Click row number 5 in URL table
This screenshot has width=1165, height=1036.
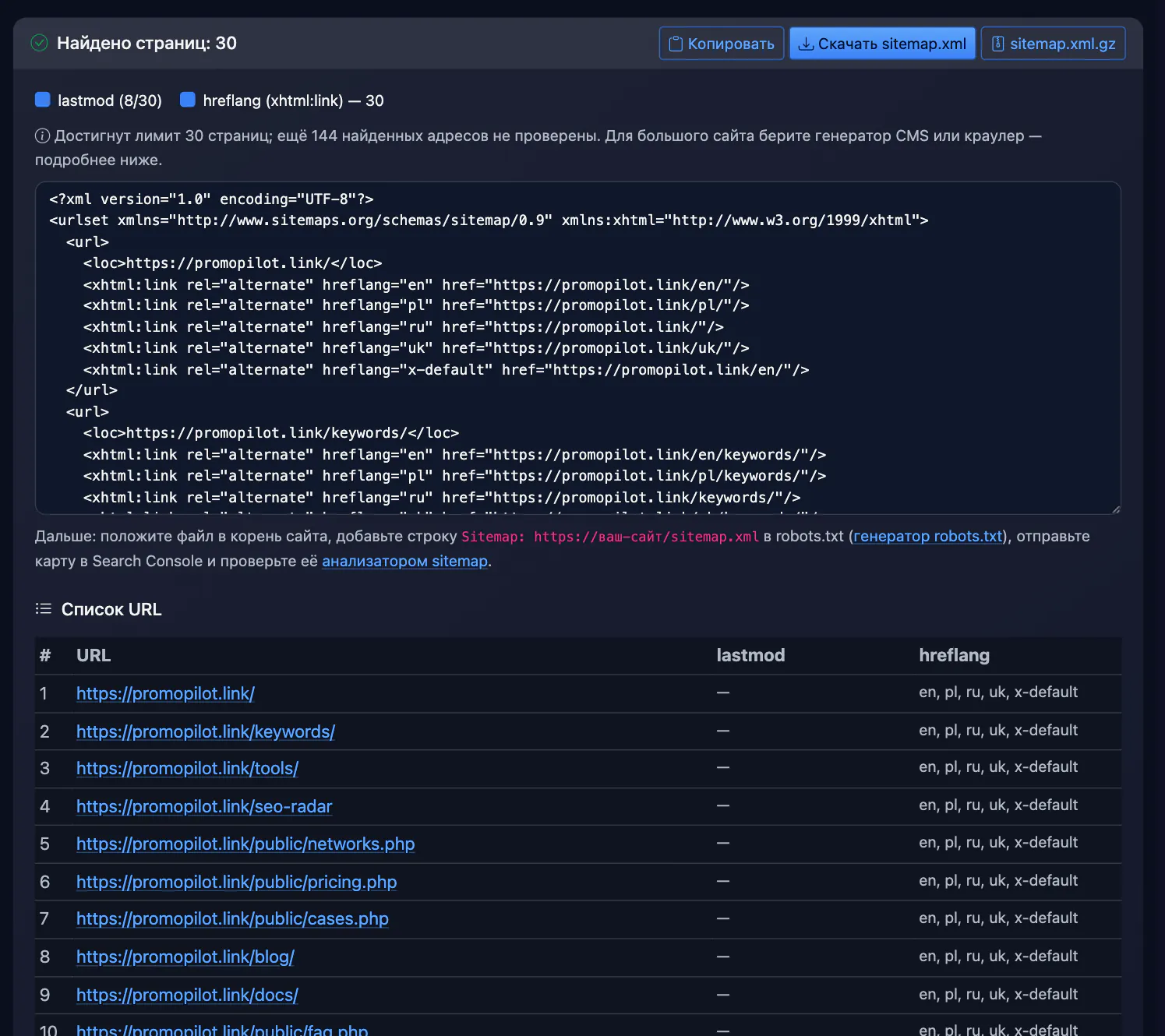pyautogui.click(x=44, y=844)
